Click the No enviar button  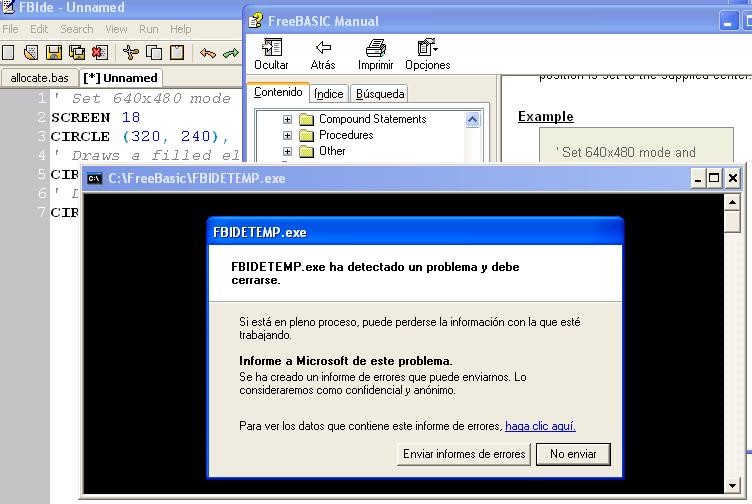pos(573,454)
